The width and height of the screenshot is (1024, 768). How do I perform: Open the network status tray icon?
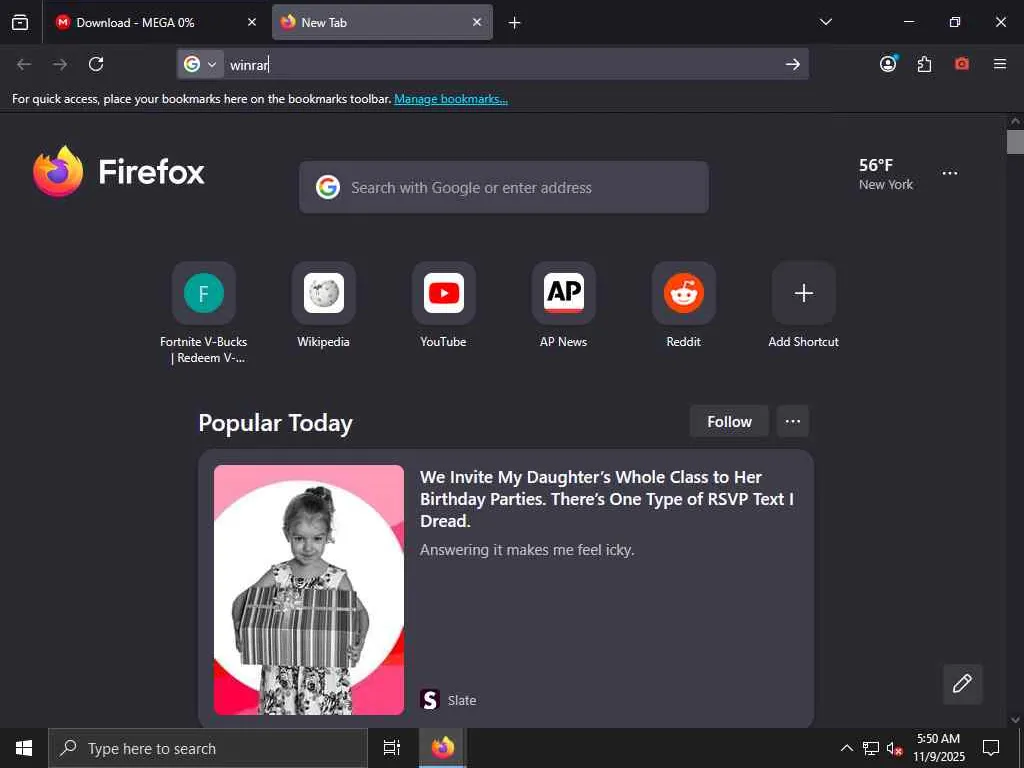[871, 748]
